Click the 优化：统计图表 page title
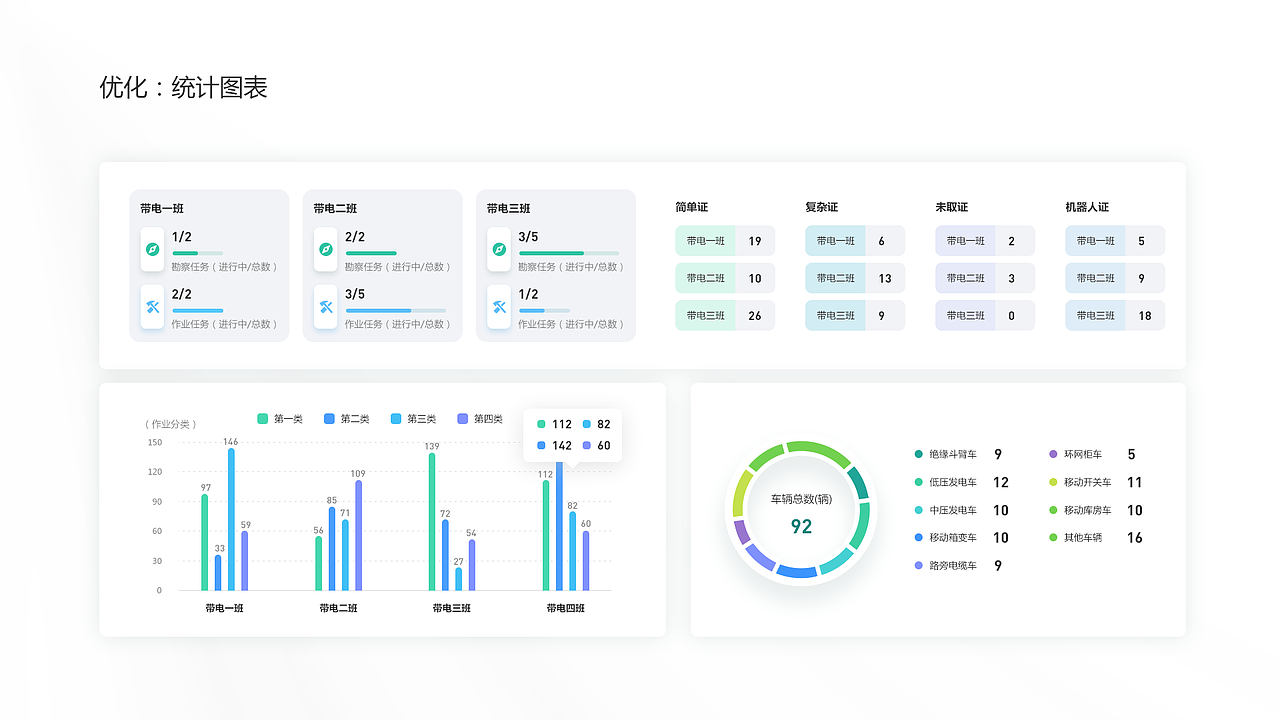1280x720 pixels. [x=184, y=87]
